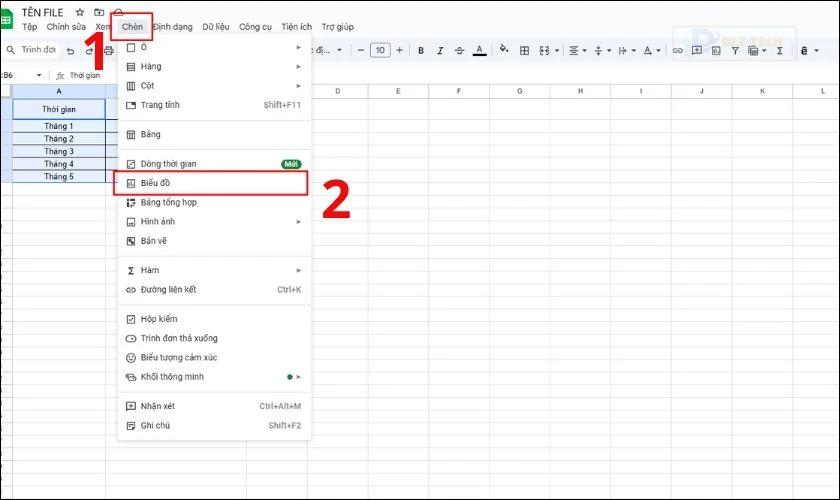Open the Trợ giúp menu
The width and height of the screenshot is (840, 500).
tap(338, 27)
